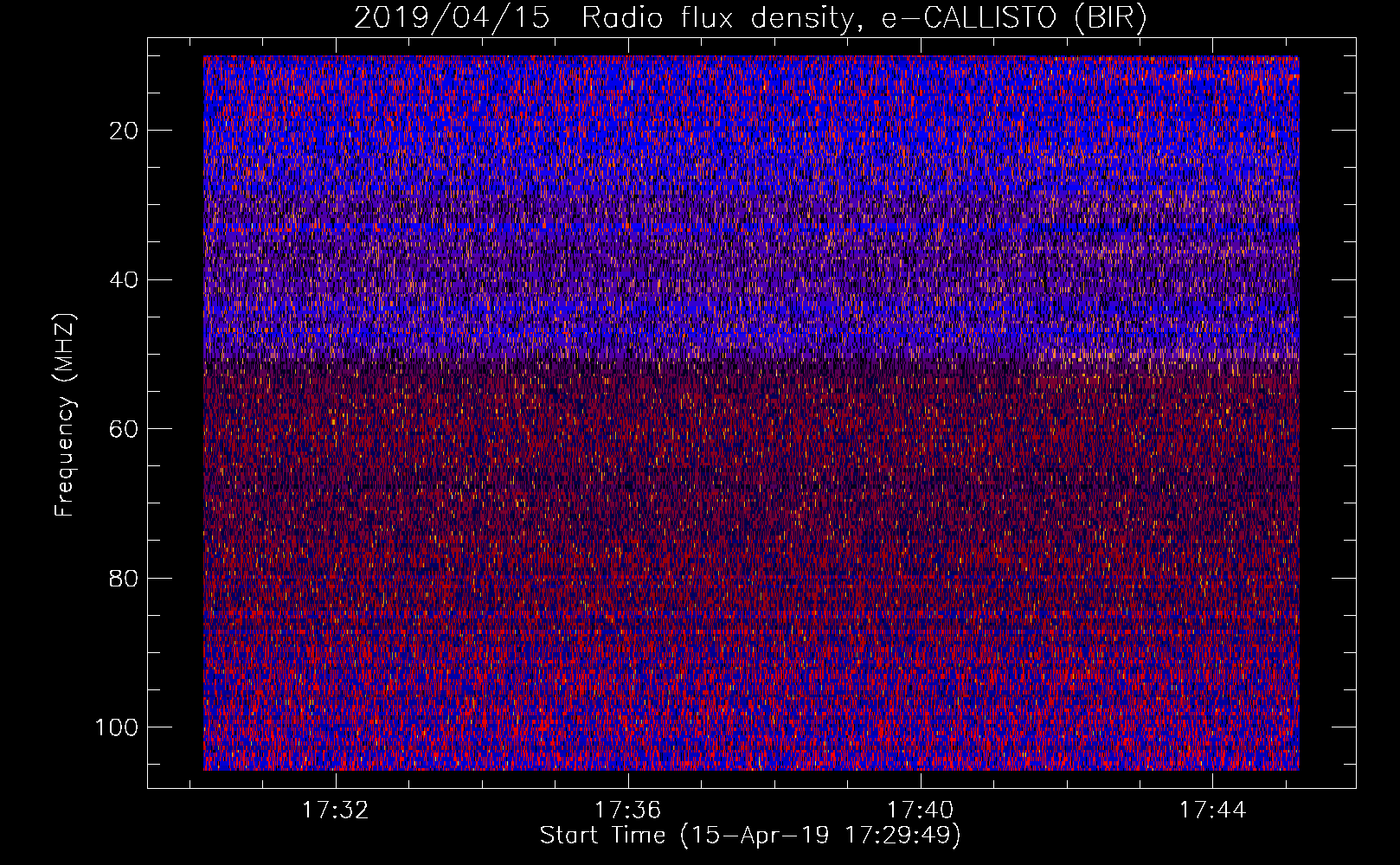Click the 17:44 time tick label
Viewport: 1400px width, 865px height.
pyautogui.click(x=1212, y=810)
